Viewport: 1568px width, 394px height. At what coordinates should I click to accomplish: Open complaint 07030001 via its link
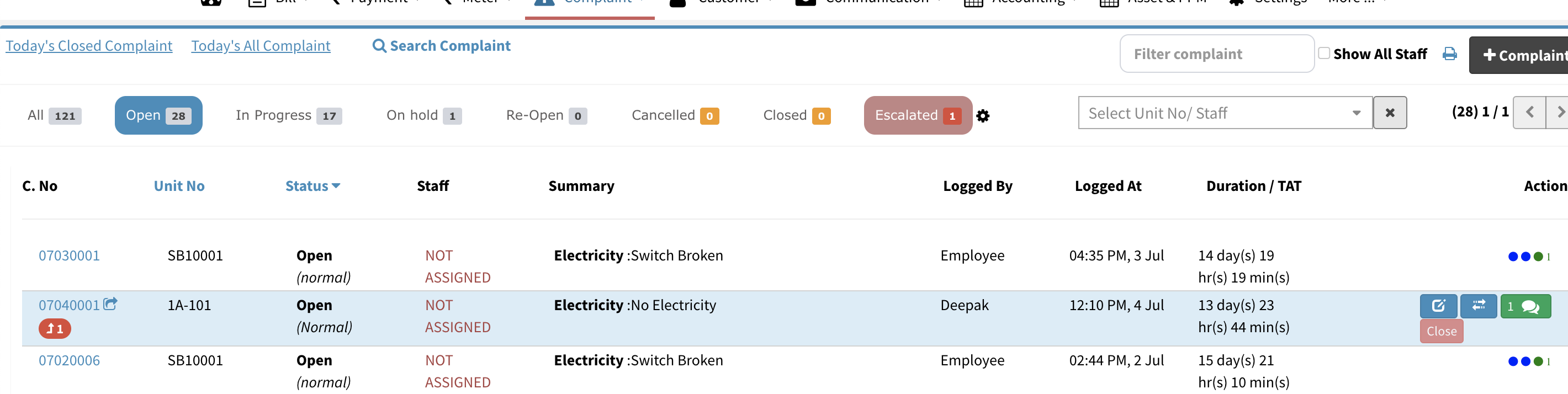coord(69,255)
